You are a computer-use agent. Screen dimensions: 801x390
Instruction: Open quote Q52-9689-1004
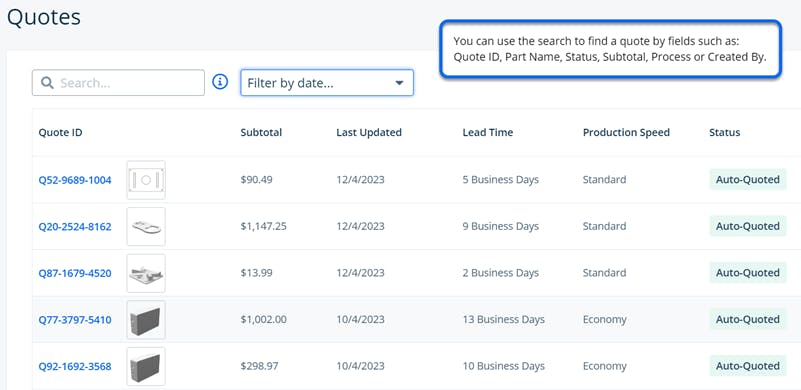coord(75,180)
